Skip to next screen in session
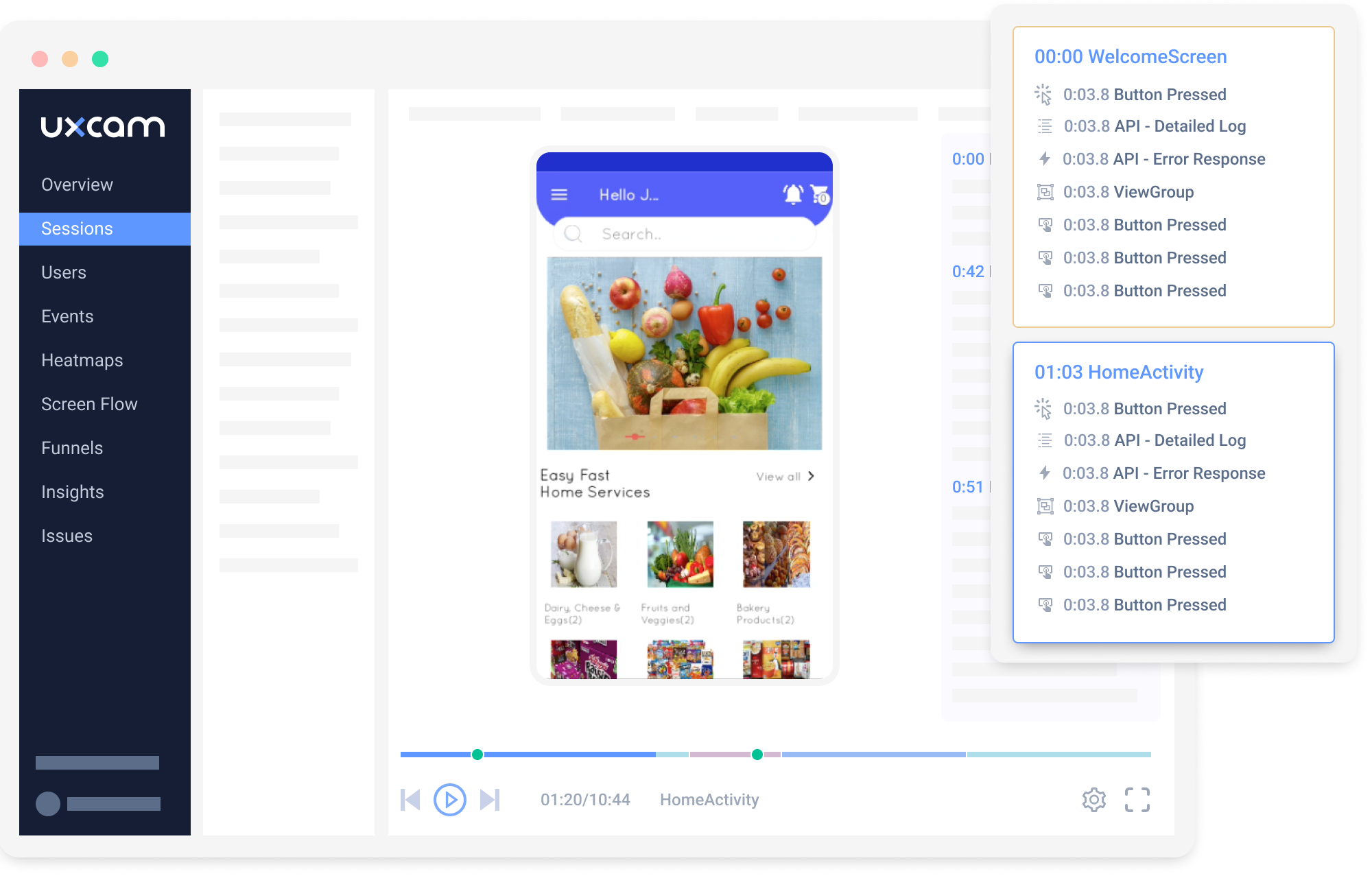 (x=490, y=800)
